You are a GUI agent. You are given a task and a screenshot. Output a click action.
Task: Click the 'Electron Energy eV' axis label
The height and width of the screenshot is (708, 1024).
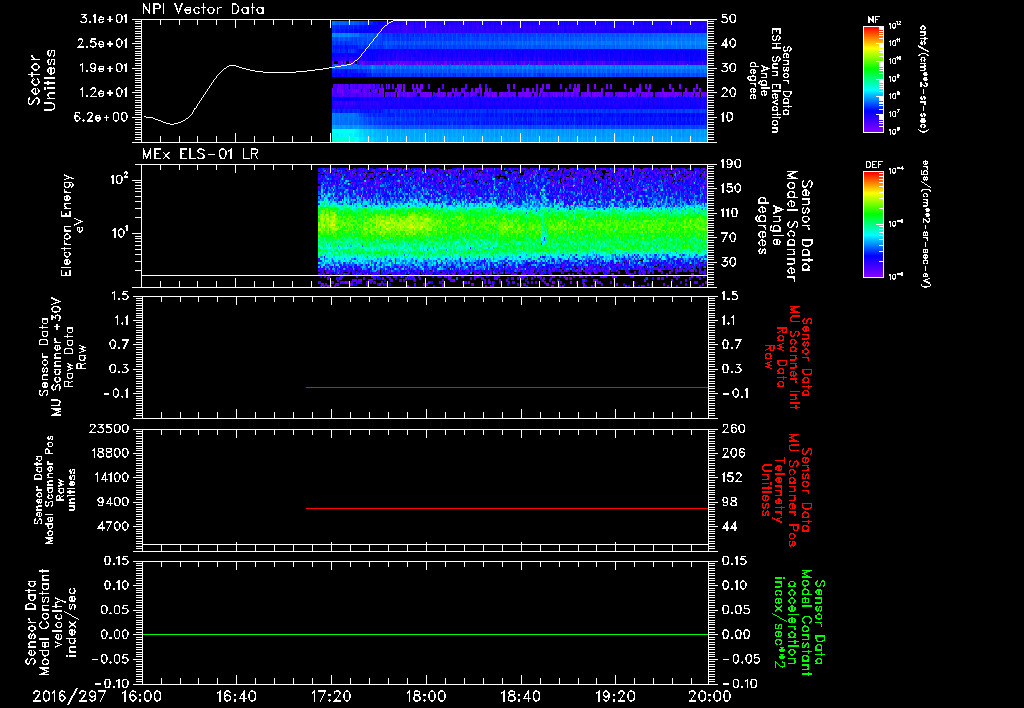point(71,225)
